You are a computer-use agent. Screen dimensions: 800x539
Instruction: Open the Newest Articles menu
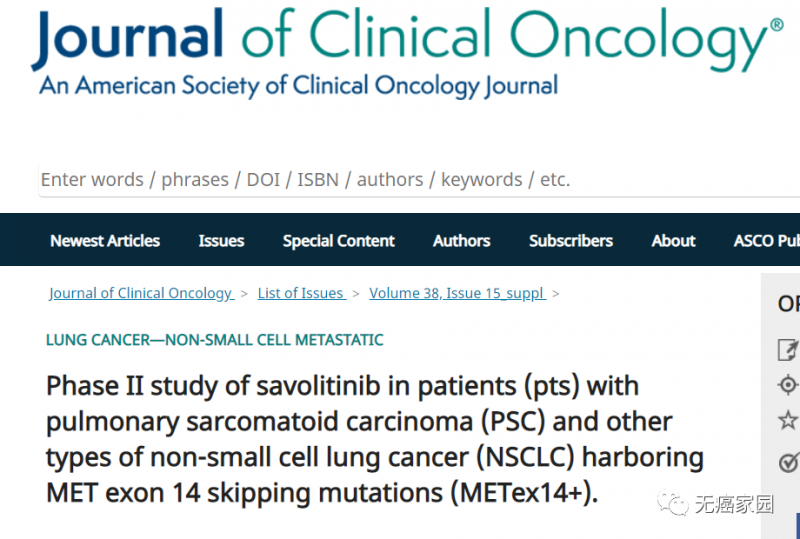(105, 240)
